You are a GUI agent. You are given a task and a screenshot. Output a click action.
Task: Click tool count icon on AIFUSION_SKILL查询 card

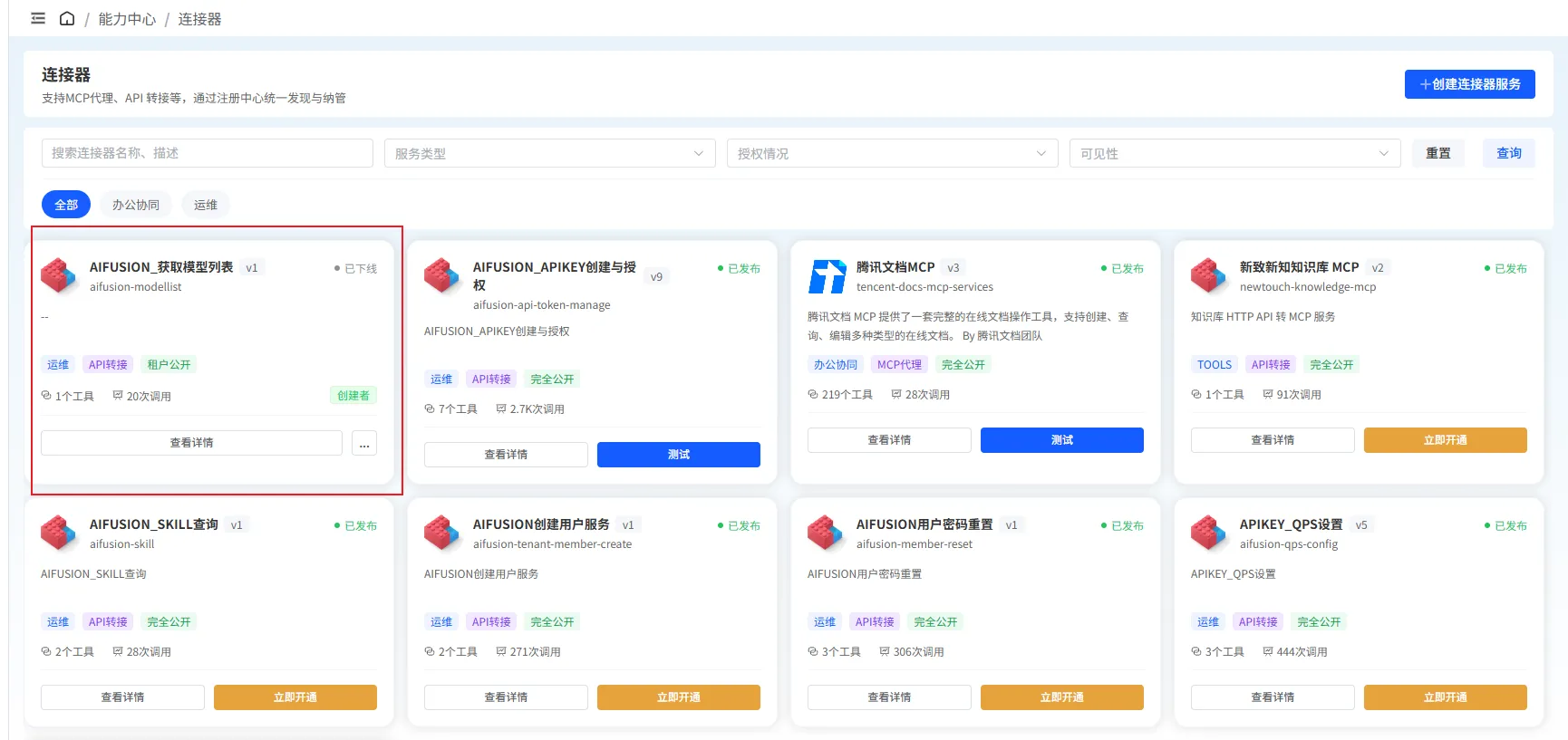(46, 651)
